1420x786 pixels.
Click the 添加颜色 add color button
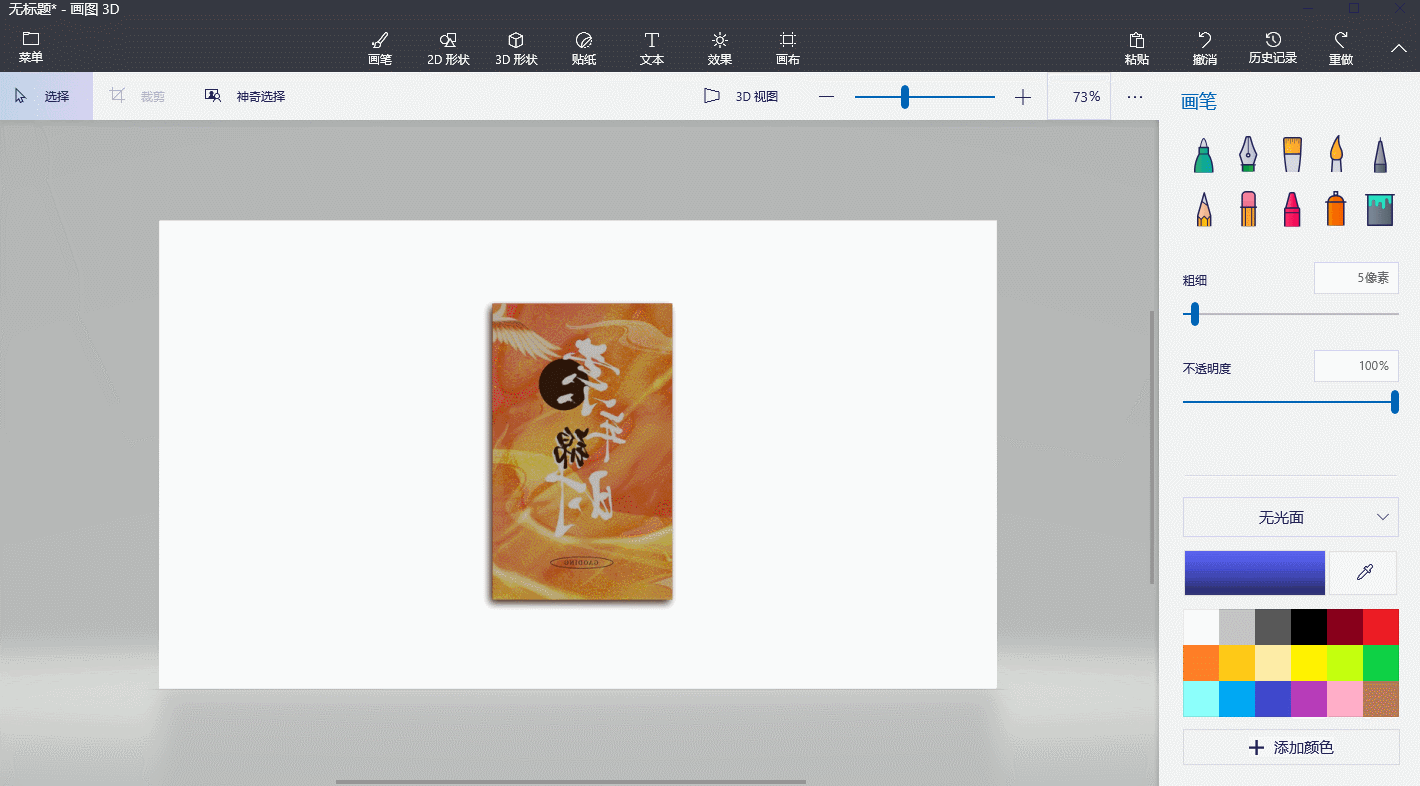point(1291,747)
